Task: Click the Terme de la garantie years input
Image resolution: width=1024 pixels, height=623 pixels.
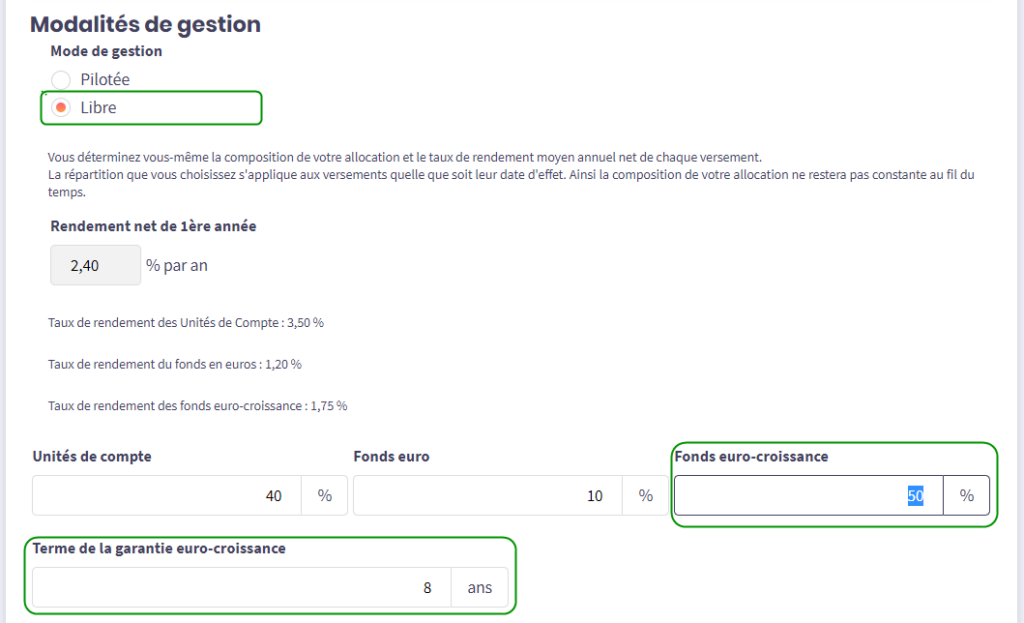Action: [x=241, y=588]
